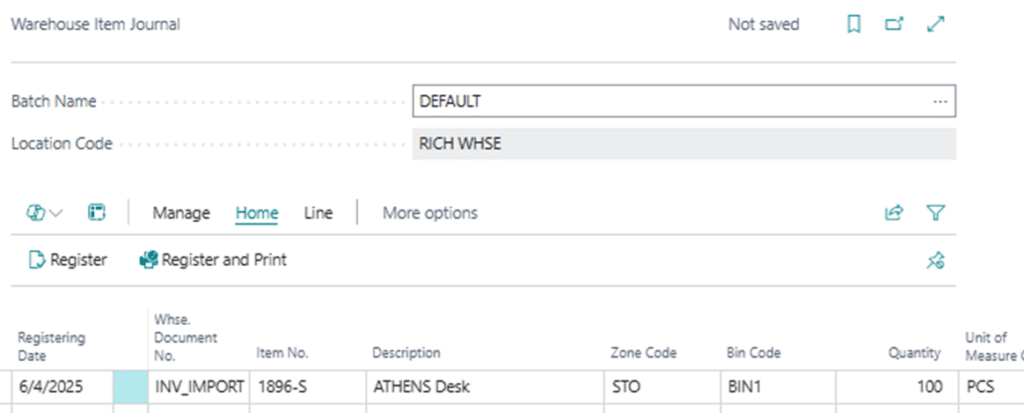Show More options in action bar
This screenshot has width=1024, height=413.
pyautogui.click(x=430, y=213)
